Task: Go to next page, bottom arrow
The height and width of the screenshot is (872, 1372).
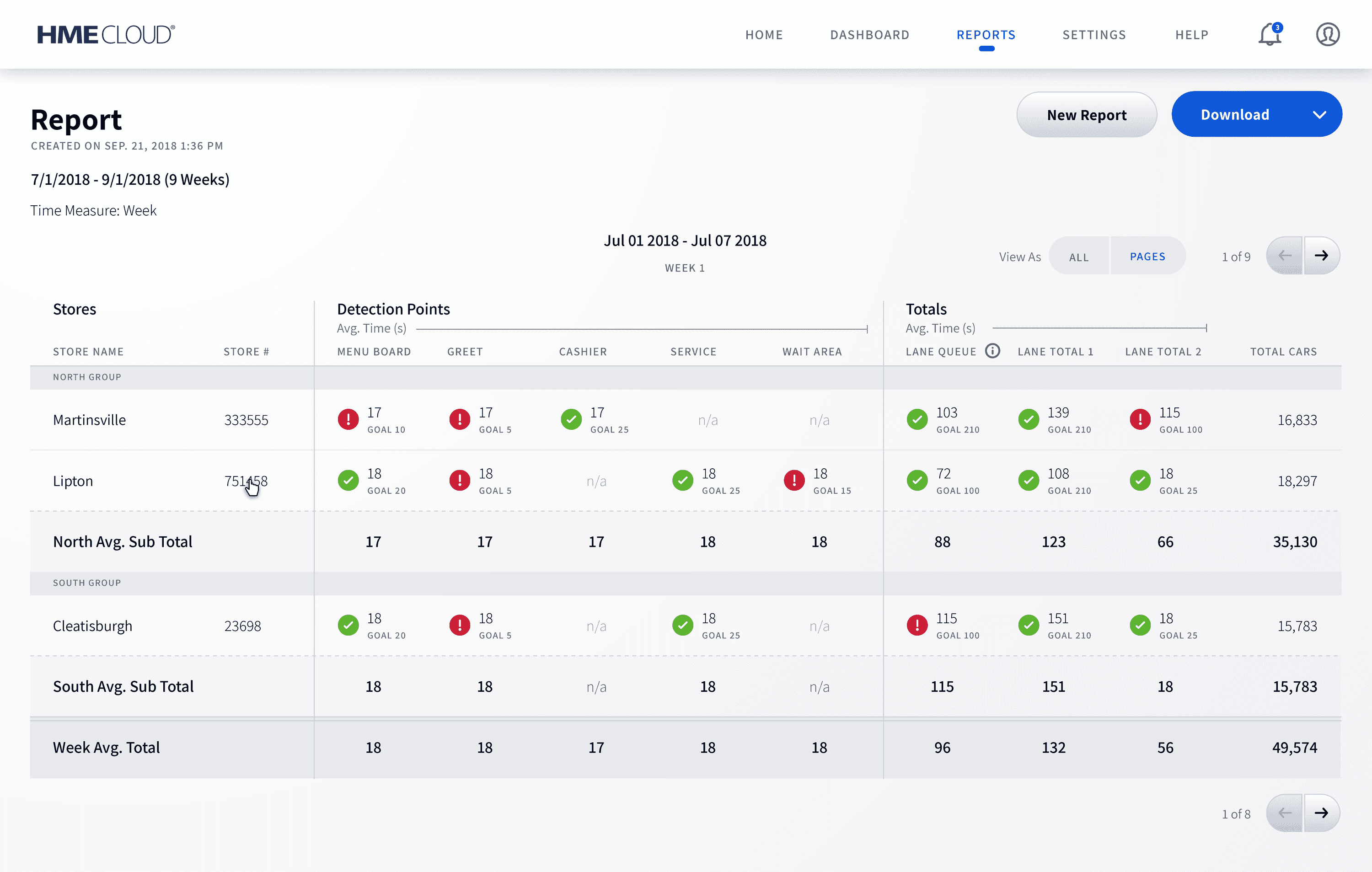Action: pyautogui.click(x=1321, y=813)
